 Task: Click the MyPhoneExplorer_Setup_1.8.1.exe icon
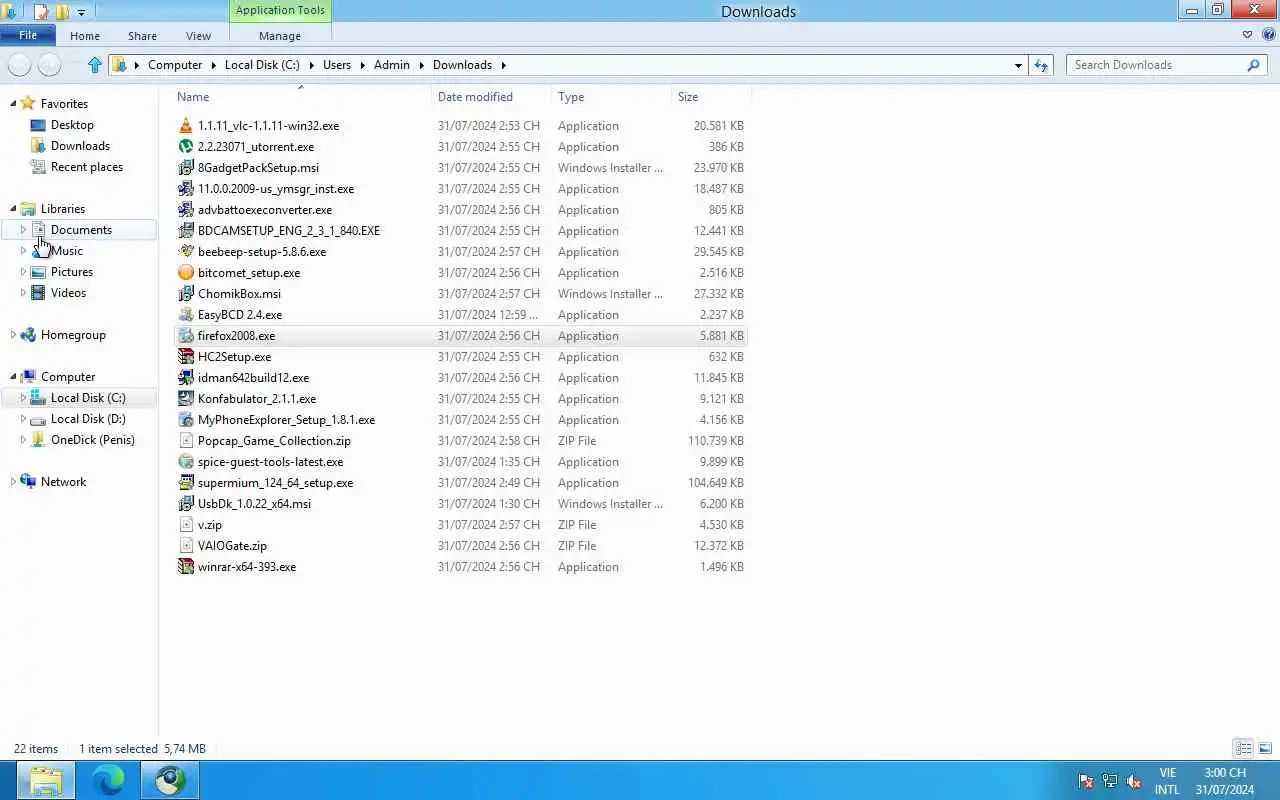click(185, 420)
